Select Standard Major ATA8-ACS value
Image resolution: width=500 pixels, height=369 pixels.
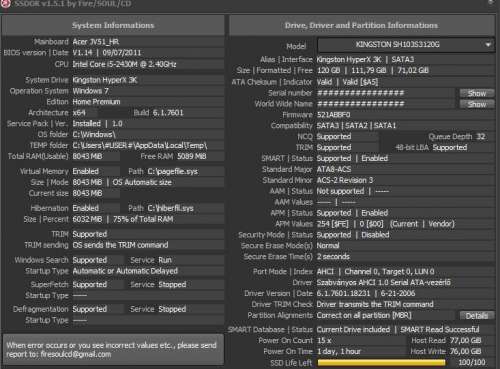(334, 169)
